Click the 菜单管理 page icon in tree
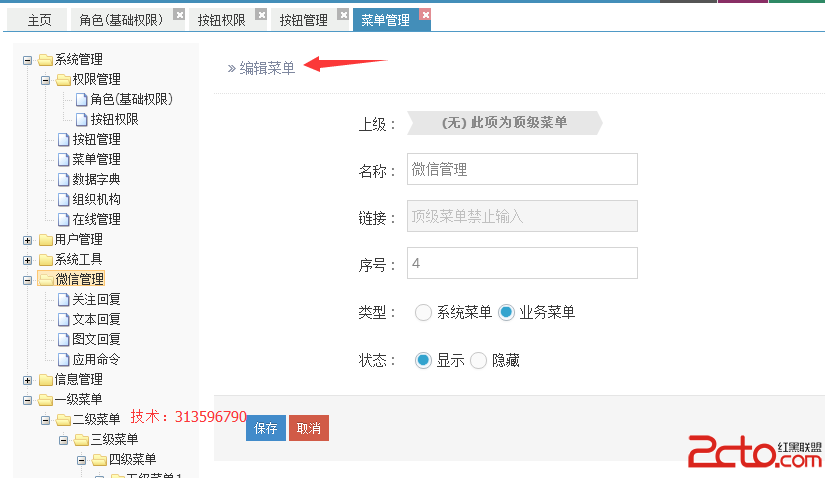Image resolution: width=825 pixels, height=478 pixels. click(x=64, y=160)
